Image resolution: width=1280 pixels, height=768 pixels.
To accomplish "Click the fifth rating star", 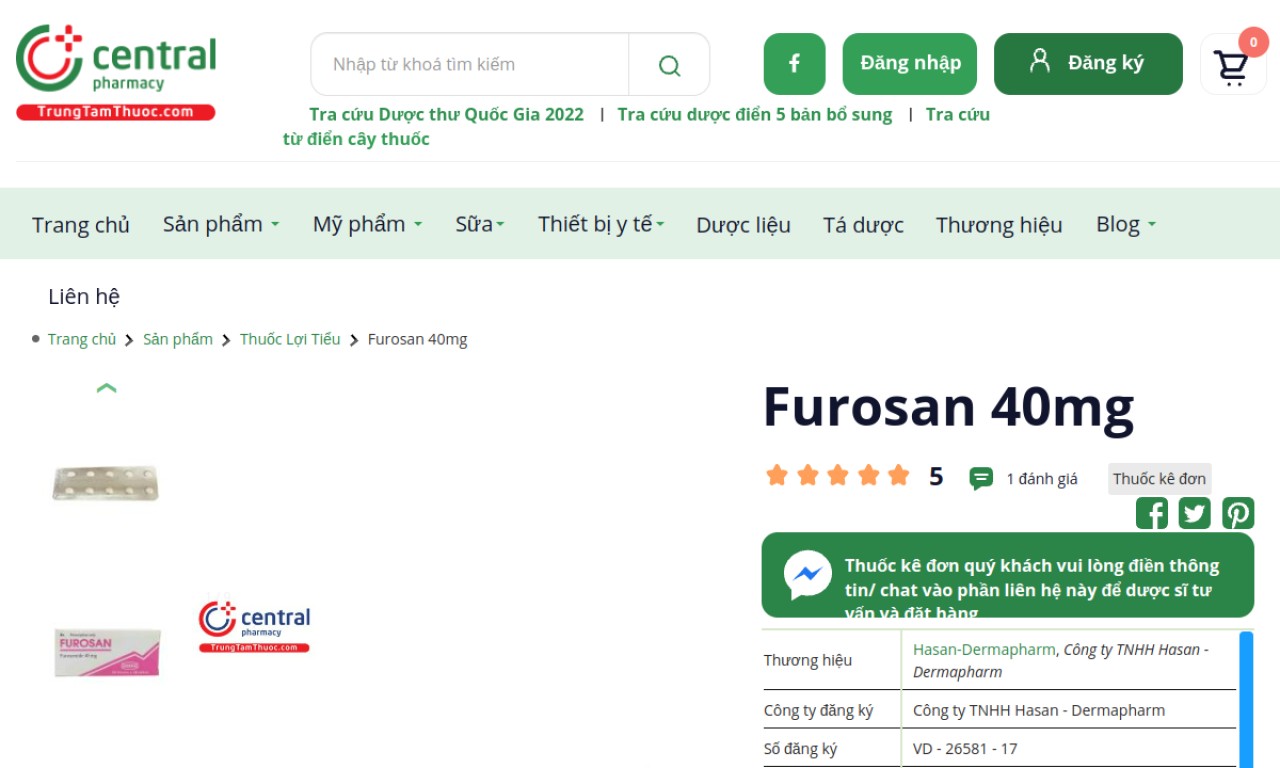I will pyautogui.click(x=899, y=475).
